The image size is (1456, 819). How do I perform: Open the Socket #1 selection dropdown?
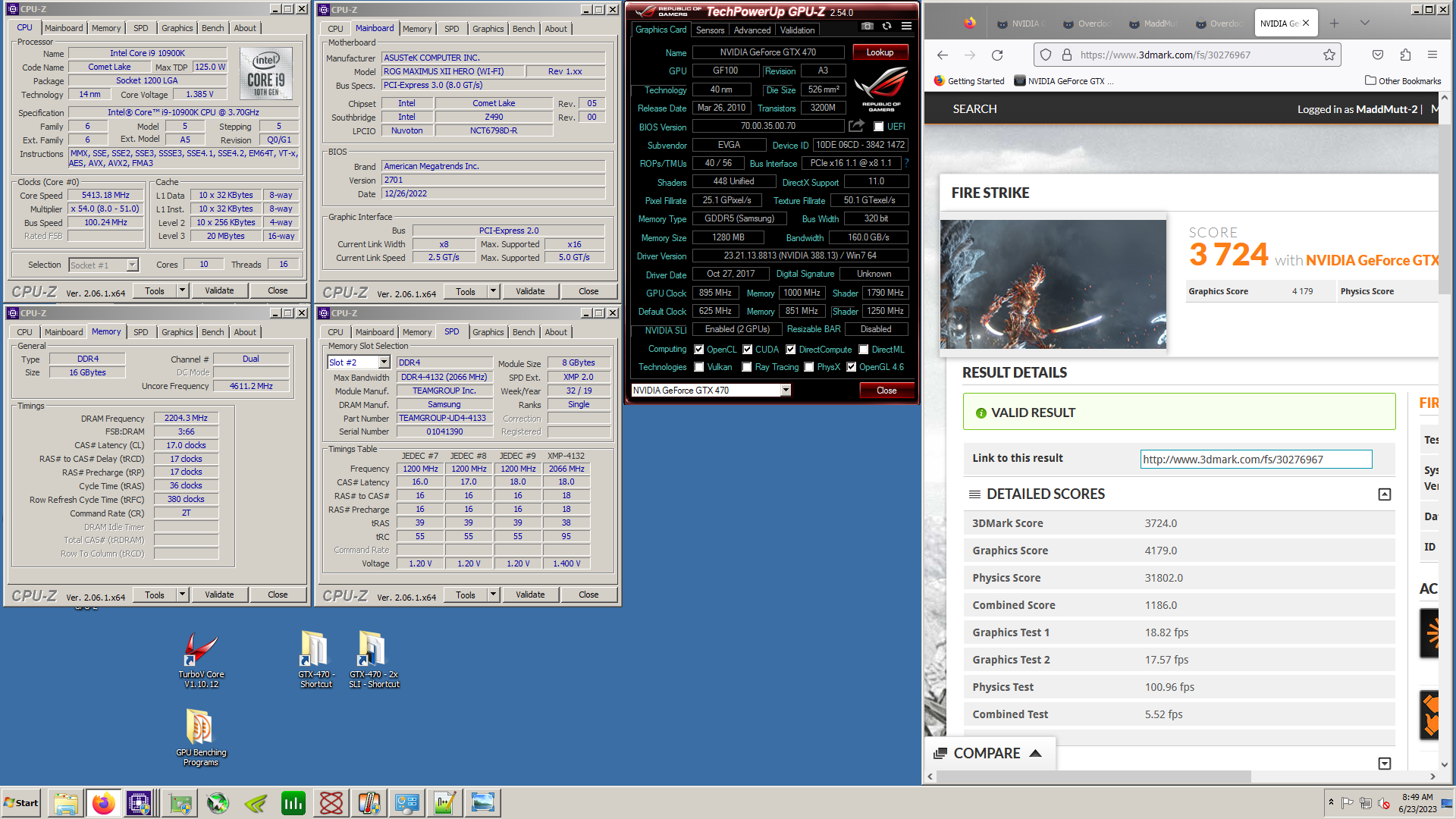click(x=133, y=265)
